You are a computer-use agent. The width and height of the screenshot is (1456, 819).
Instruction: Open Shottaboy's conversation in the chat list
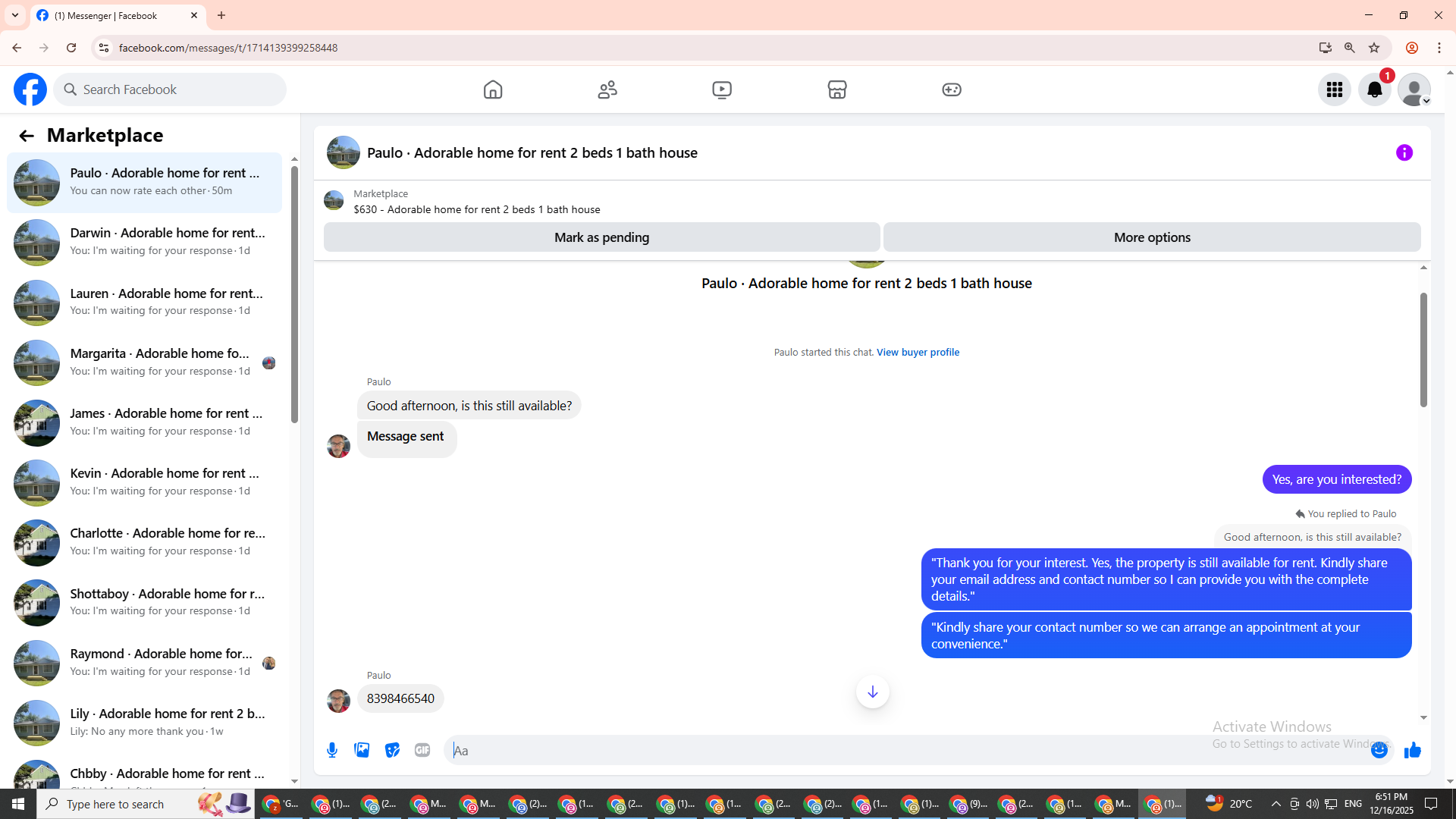pos(144,603)
